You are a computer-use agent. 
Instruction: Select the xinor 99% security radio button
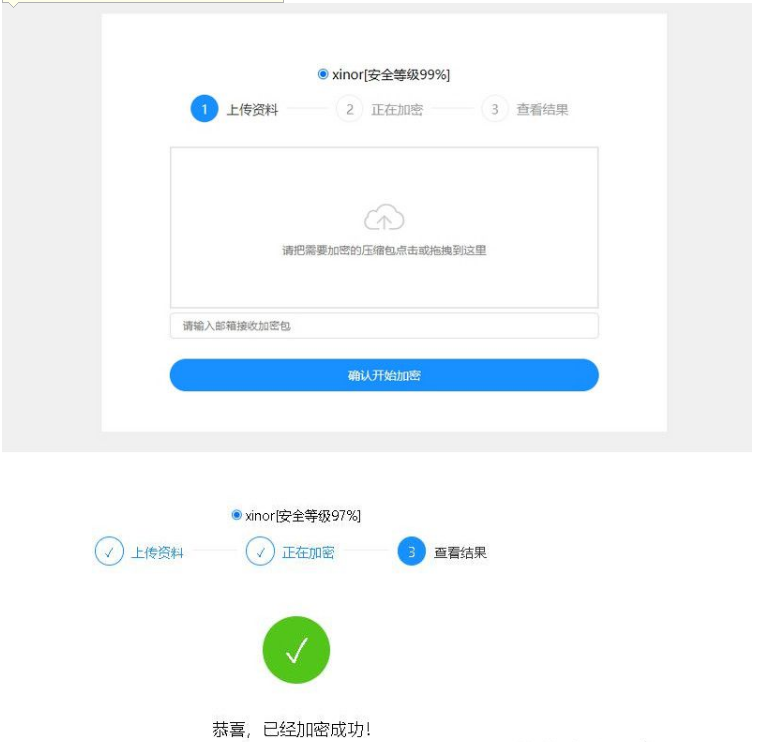(x=322, y=75)
